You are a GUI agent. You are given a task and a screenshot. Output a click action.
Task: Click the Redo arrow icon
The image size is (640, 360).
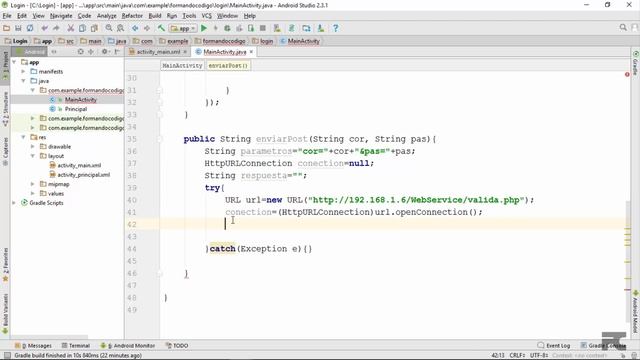click(x=56, y=28)
